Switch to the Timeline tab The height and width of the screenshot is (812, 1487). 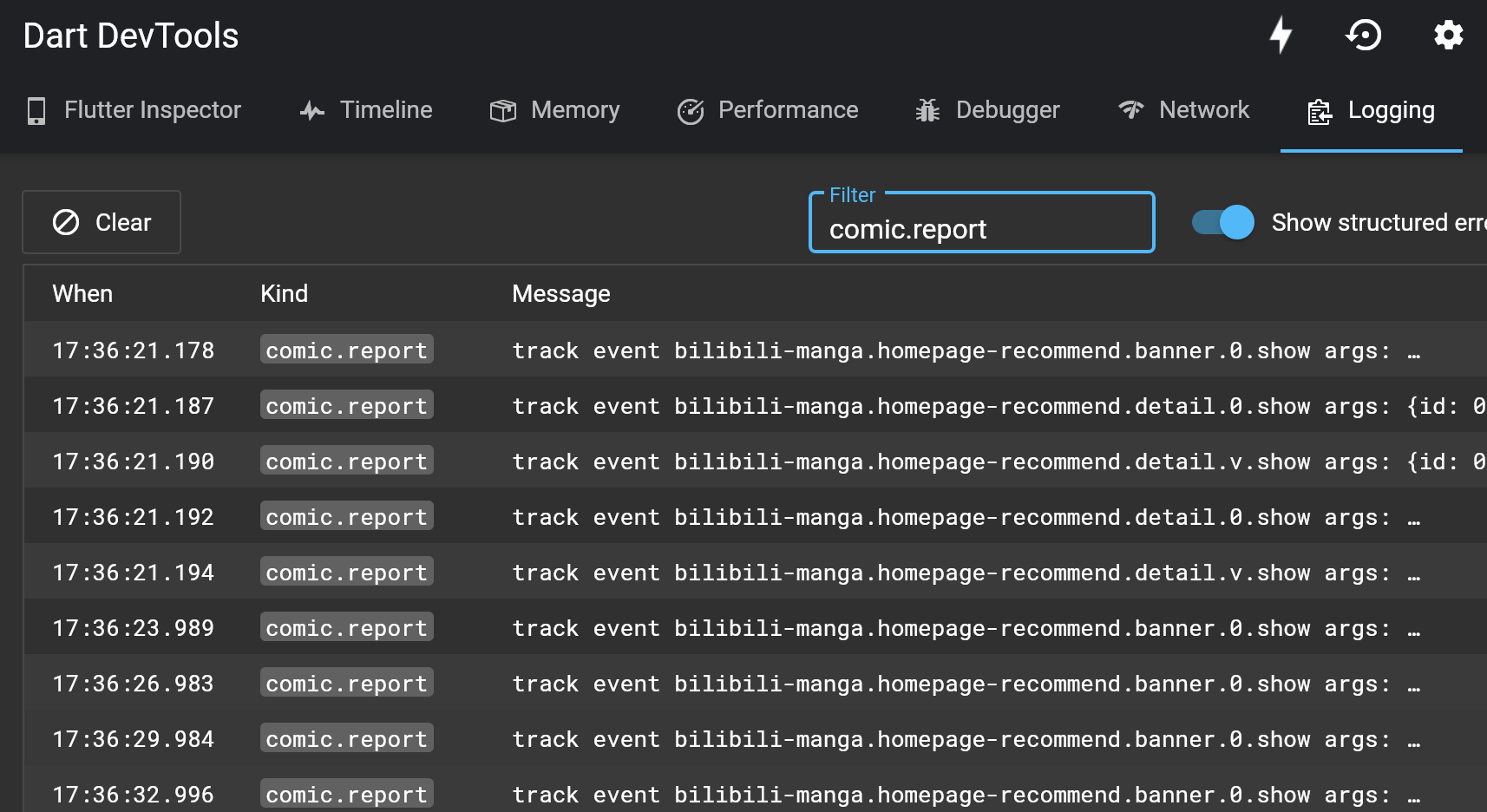click(x=366, y=110)
